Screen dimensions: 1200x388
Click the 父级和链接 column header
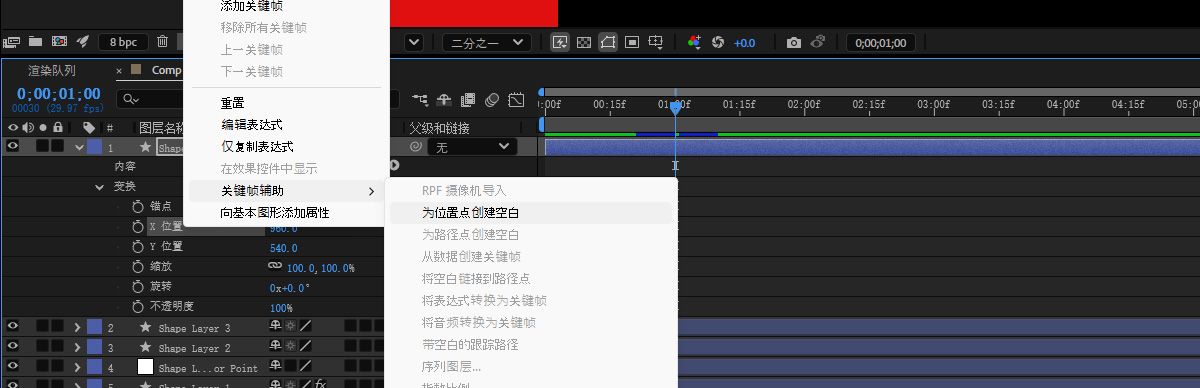[440, 129]
